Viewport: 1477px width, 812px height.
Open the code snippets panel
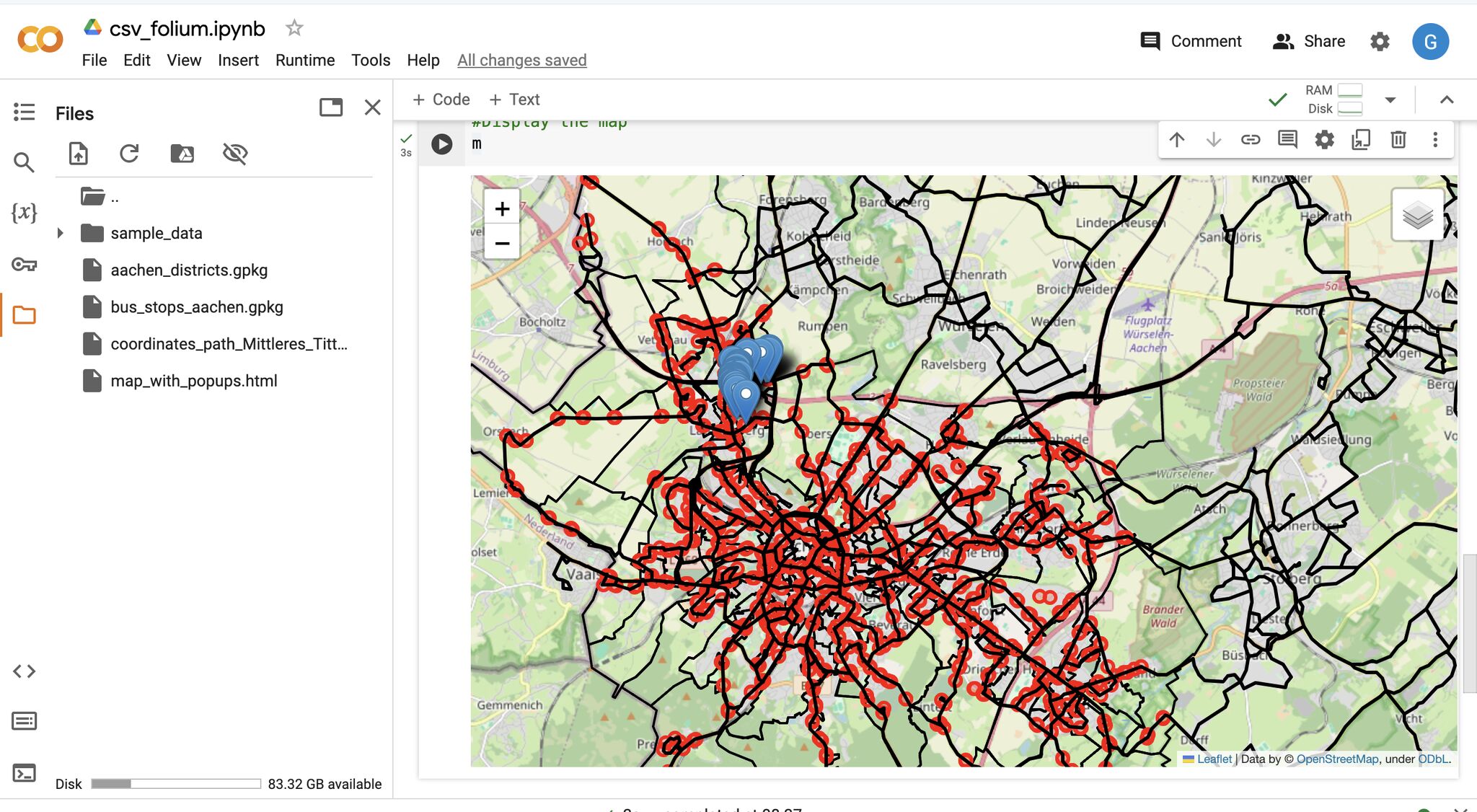pos(24,671)
